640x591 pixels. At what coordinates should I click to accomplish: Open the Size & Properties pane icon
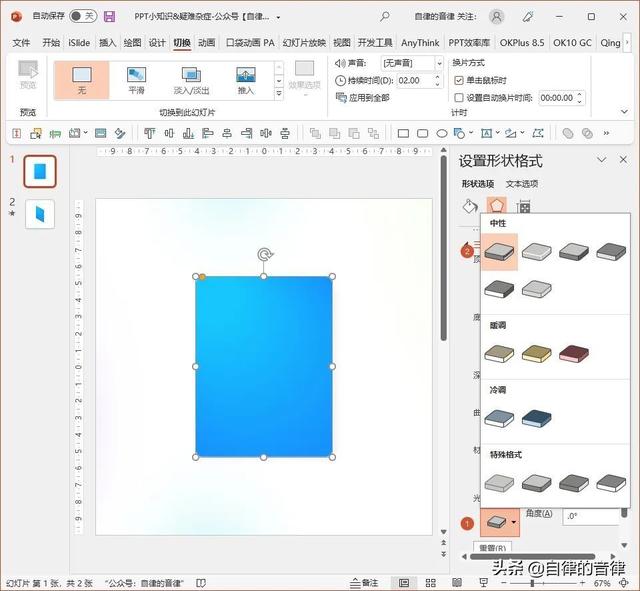pos(523,206)
